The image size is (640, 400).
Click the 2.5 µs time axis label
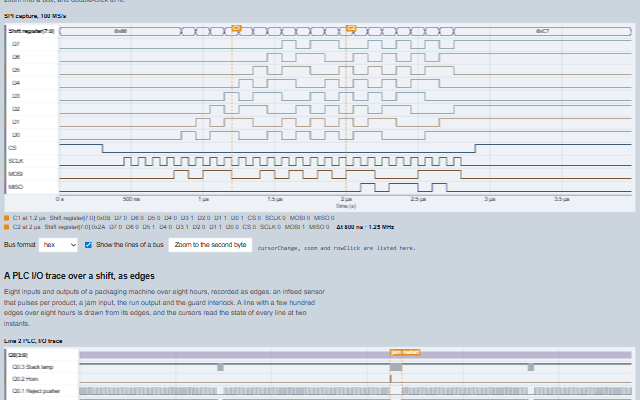coord(418,199)
